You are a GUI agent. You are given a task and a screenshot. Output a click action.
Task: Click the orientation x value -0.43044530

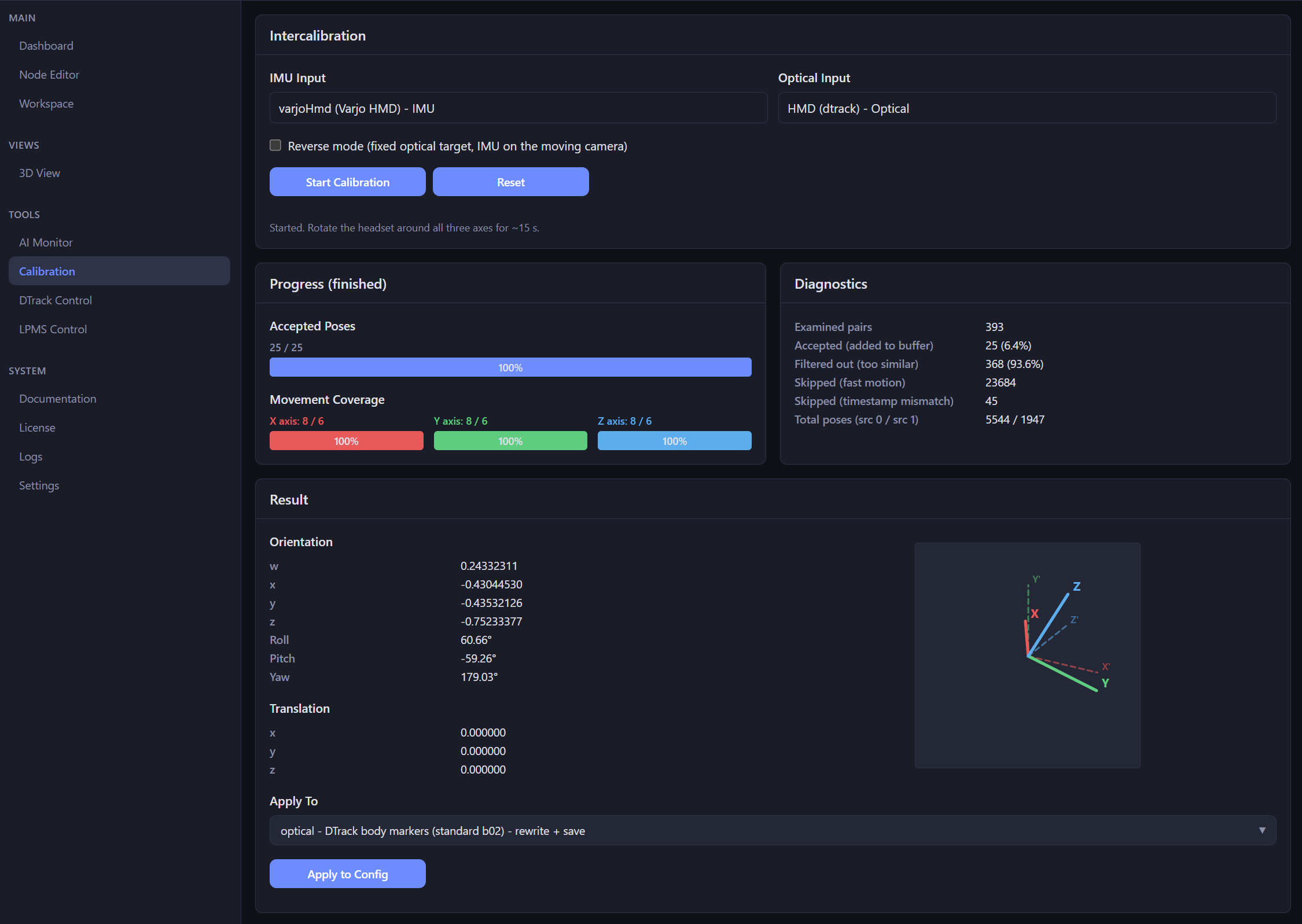tap(491, 584)
